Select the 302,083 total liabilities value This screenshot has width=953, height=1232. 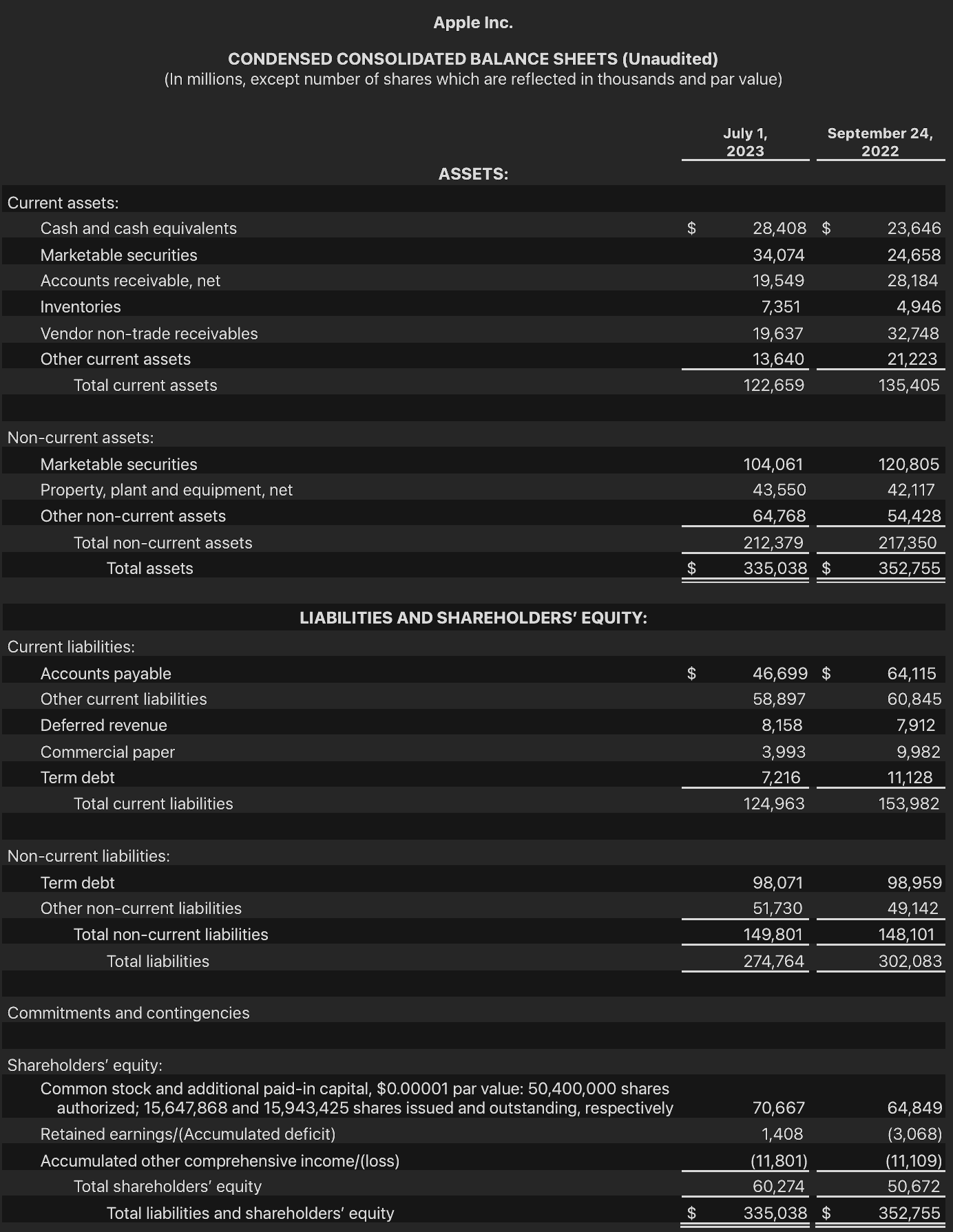[x=910, y=962]
